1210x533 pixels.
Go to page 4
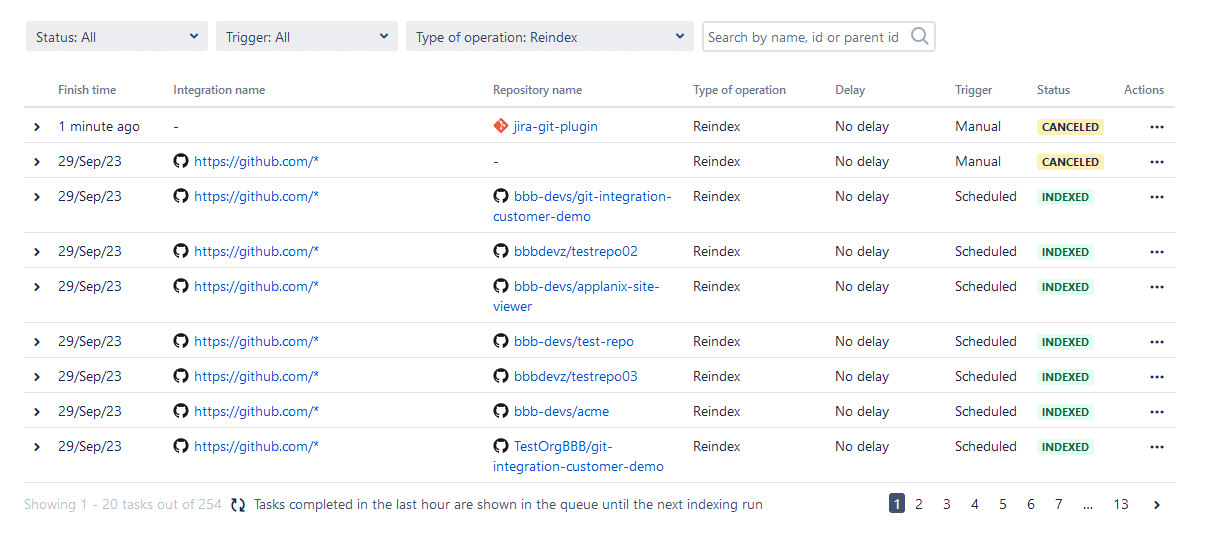coord(975,505)
